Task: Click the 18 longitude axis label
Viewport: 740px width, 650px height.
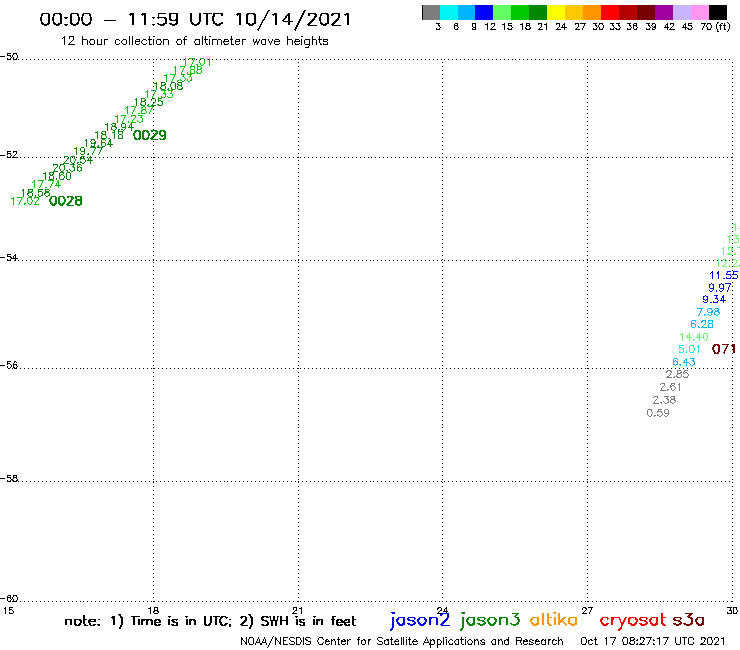Action: [x=153, y=610]
